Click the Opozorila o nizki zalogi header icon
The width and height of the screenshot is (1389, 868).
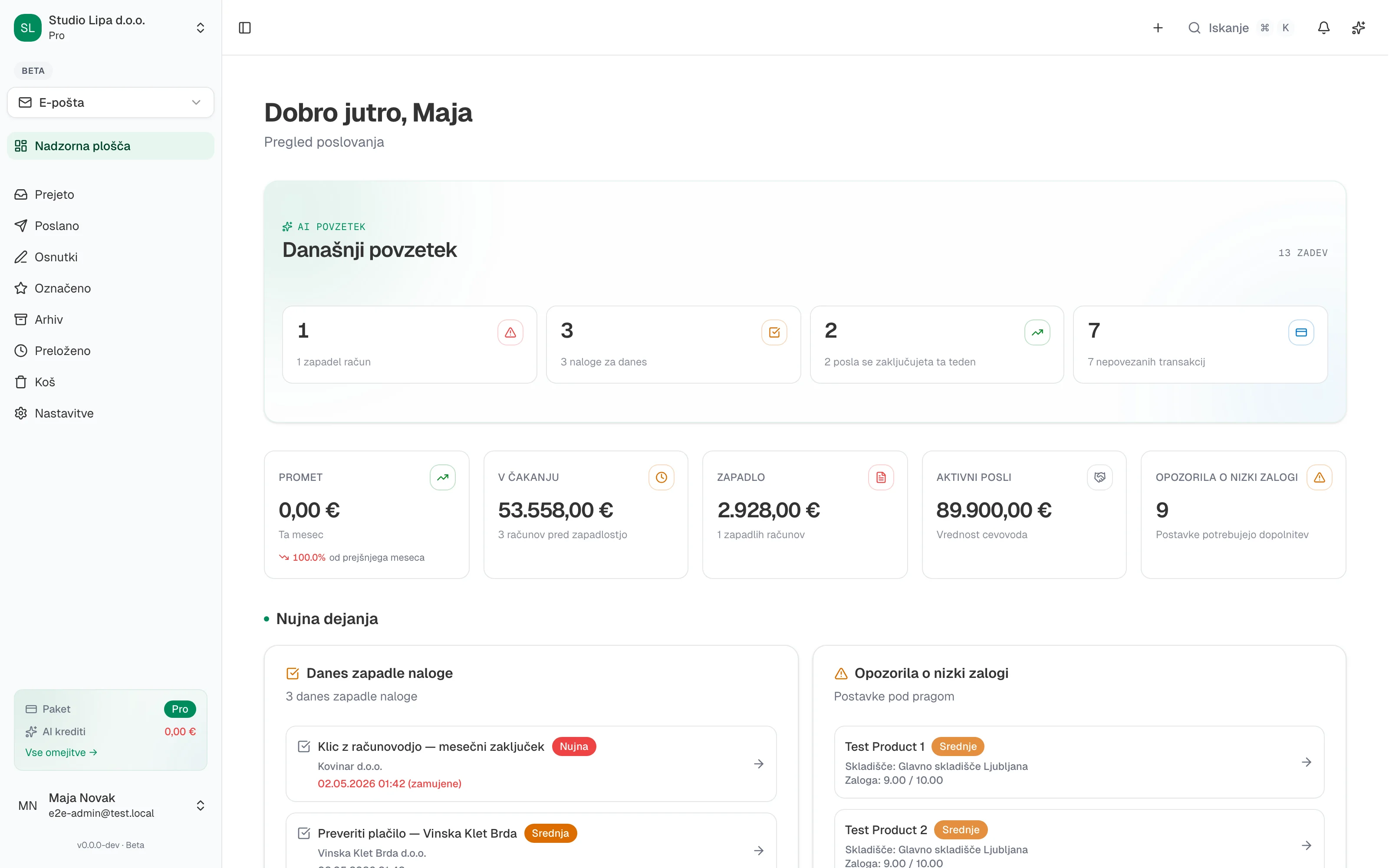[x=841, y=673]
